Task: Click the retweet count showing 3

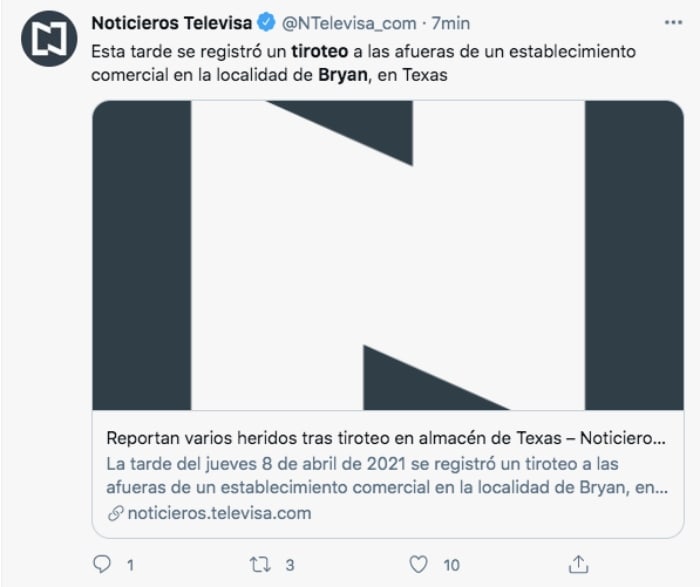Action: (x=290, y=566)
